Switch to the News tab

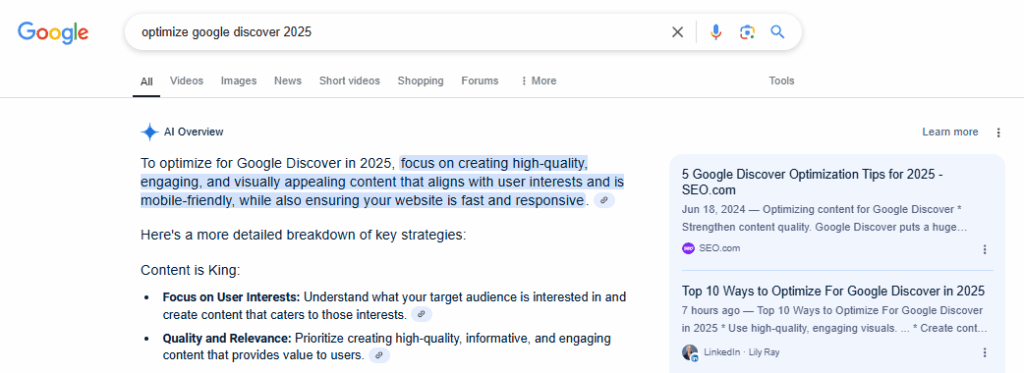pos(288,81)
